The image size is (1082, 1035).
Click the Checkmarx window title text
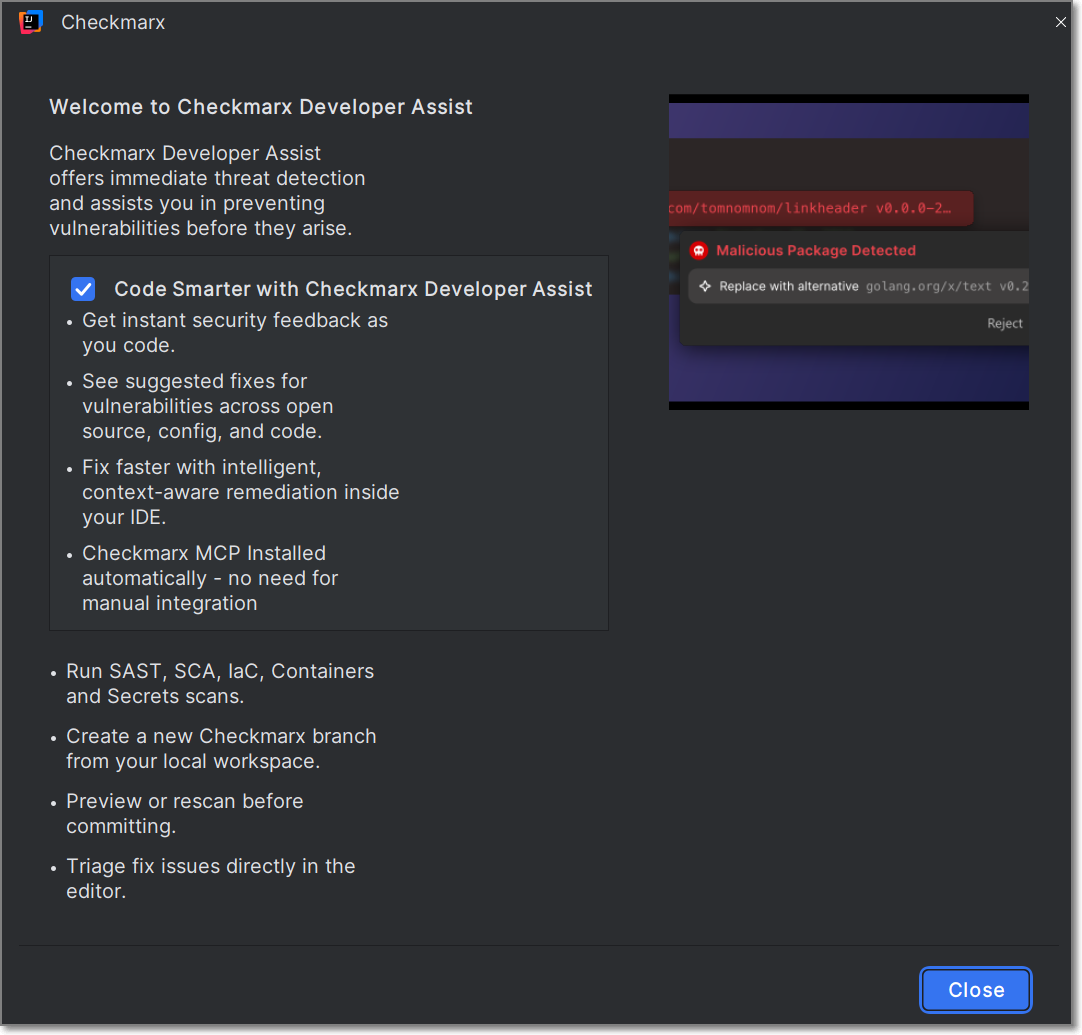113,22
